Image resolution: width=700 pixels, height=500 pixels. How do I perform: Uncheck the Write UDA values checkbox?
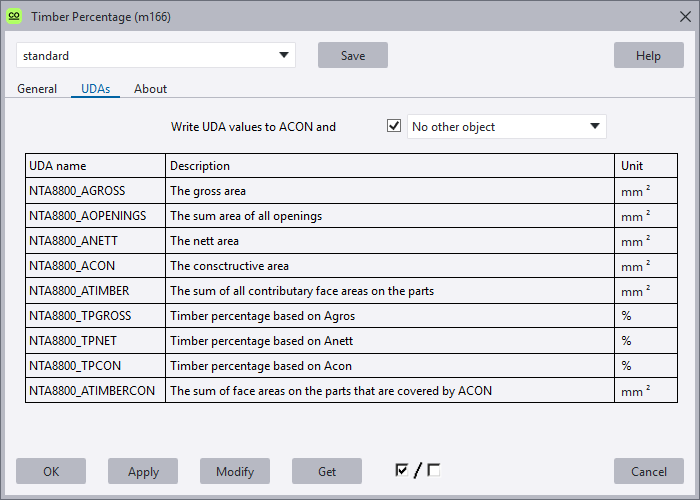tap(394, 126)
